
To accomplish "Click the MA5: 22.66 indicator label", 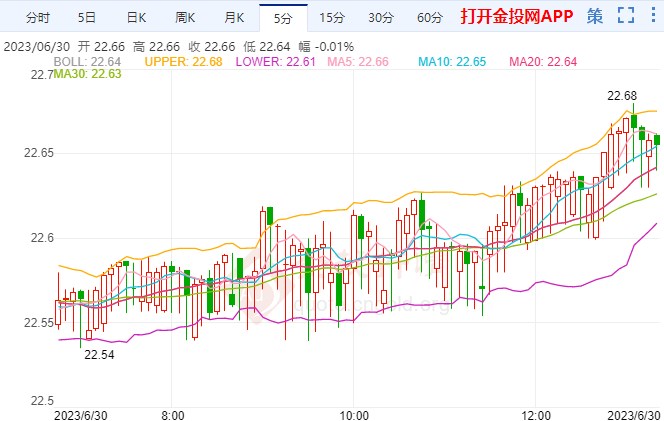I will point(358,62).
